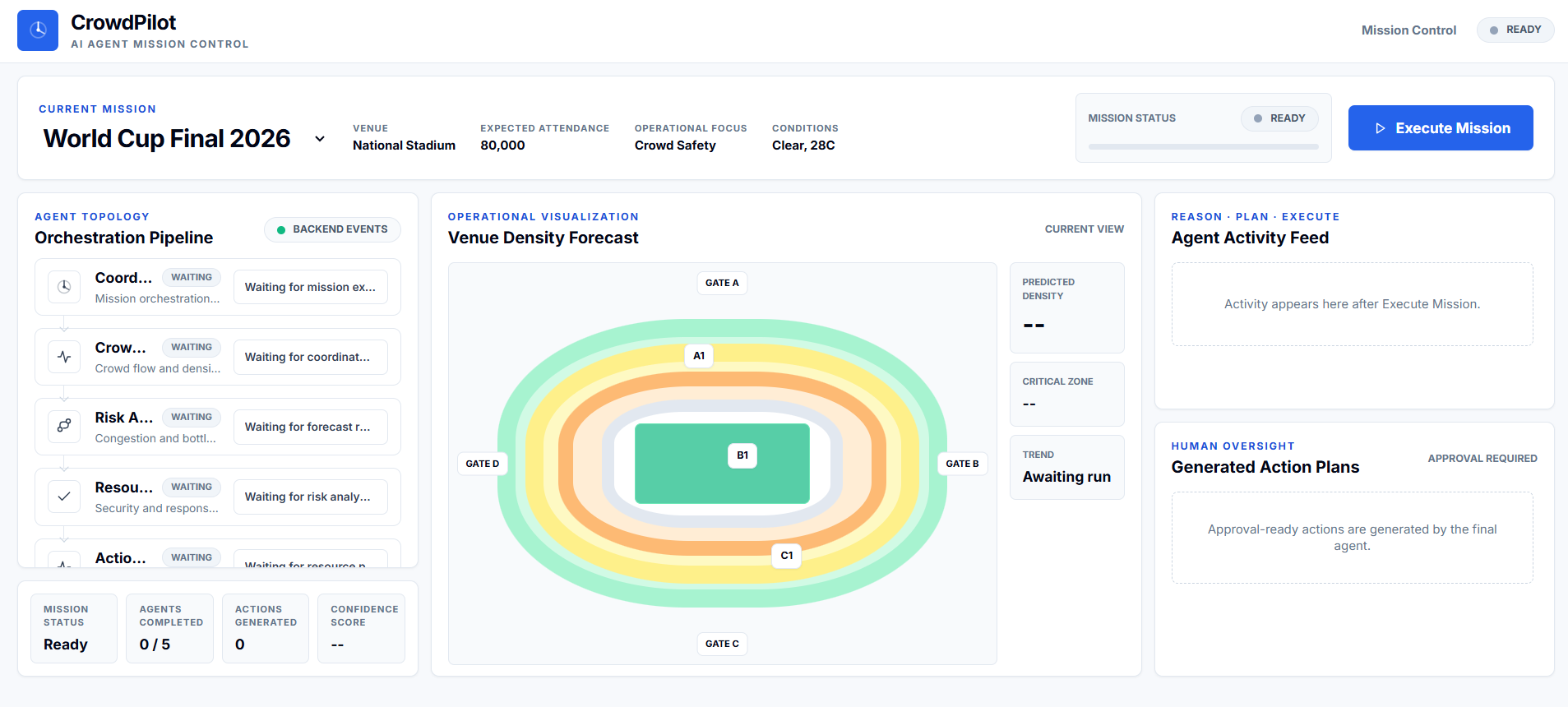This screenshot has width=1568, height=707.
Task: Select the Gate C marker
Action: click(722, 644)
